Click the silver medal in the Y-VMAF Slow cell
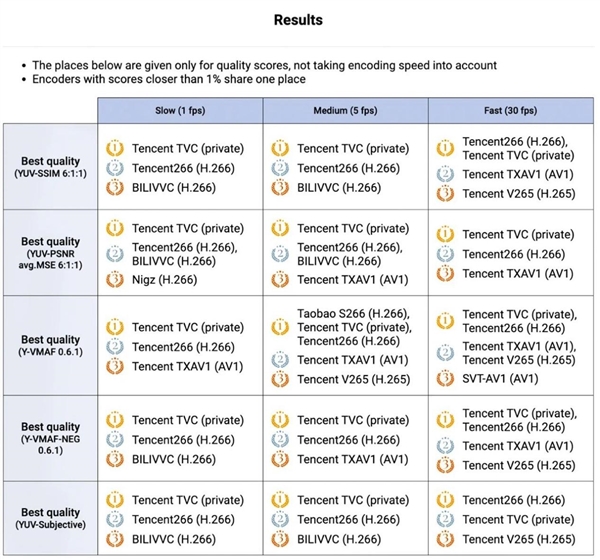Image resolution: width=600 pixels, height=560 pixels. coord(116,347)
